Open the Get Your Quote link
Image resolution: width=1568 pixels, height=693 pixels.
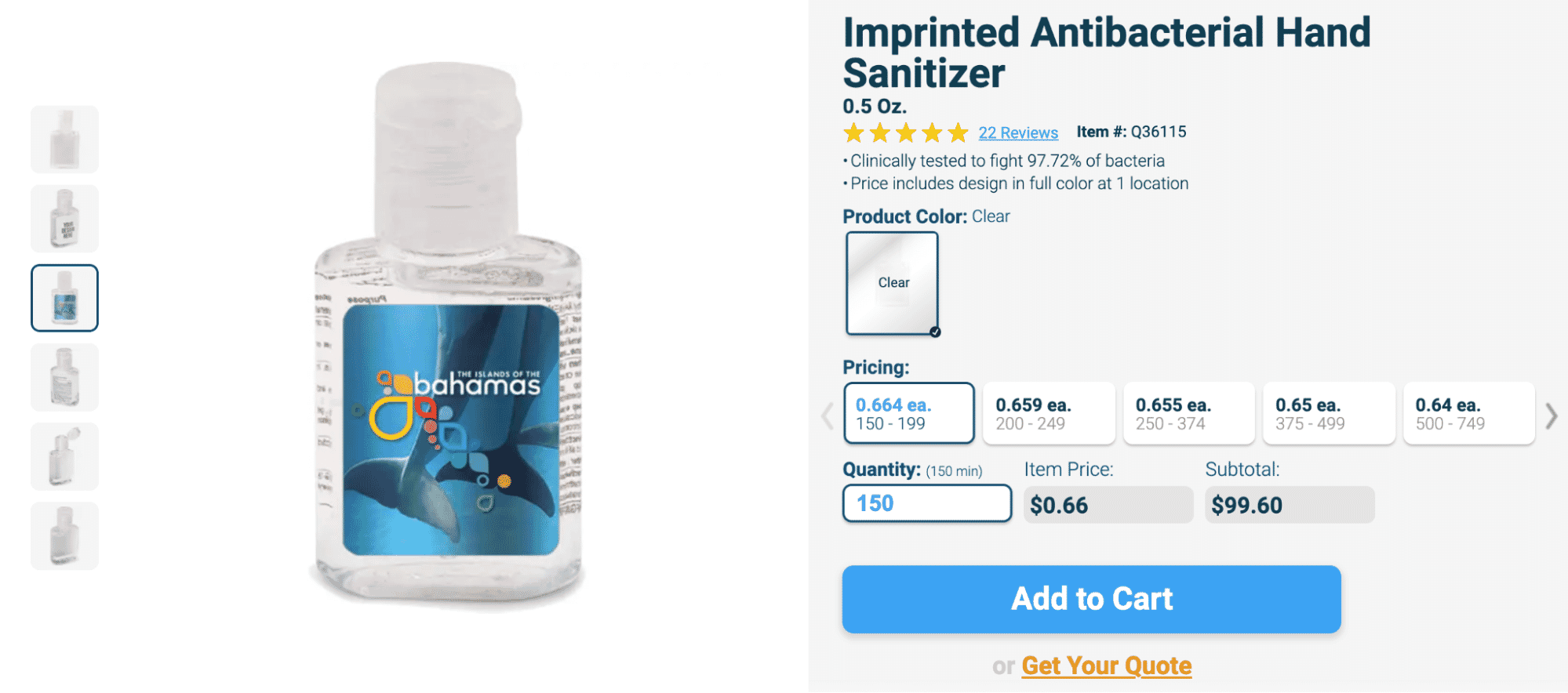[1107, 666]
